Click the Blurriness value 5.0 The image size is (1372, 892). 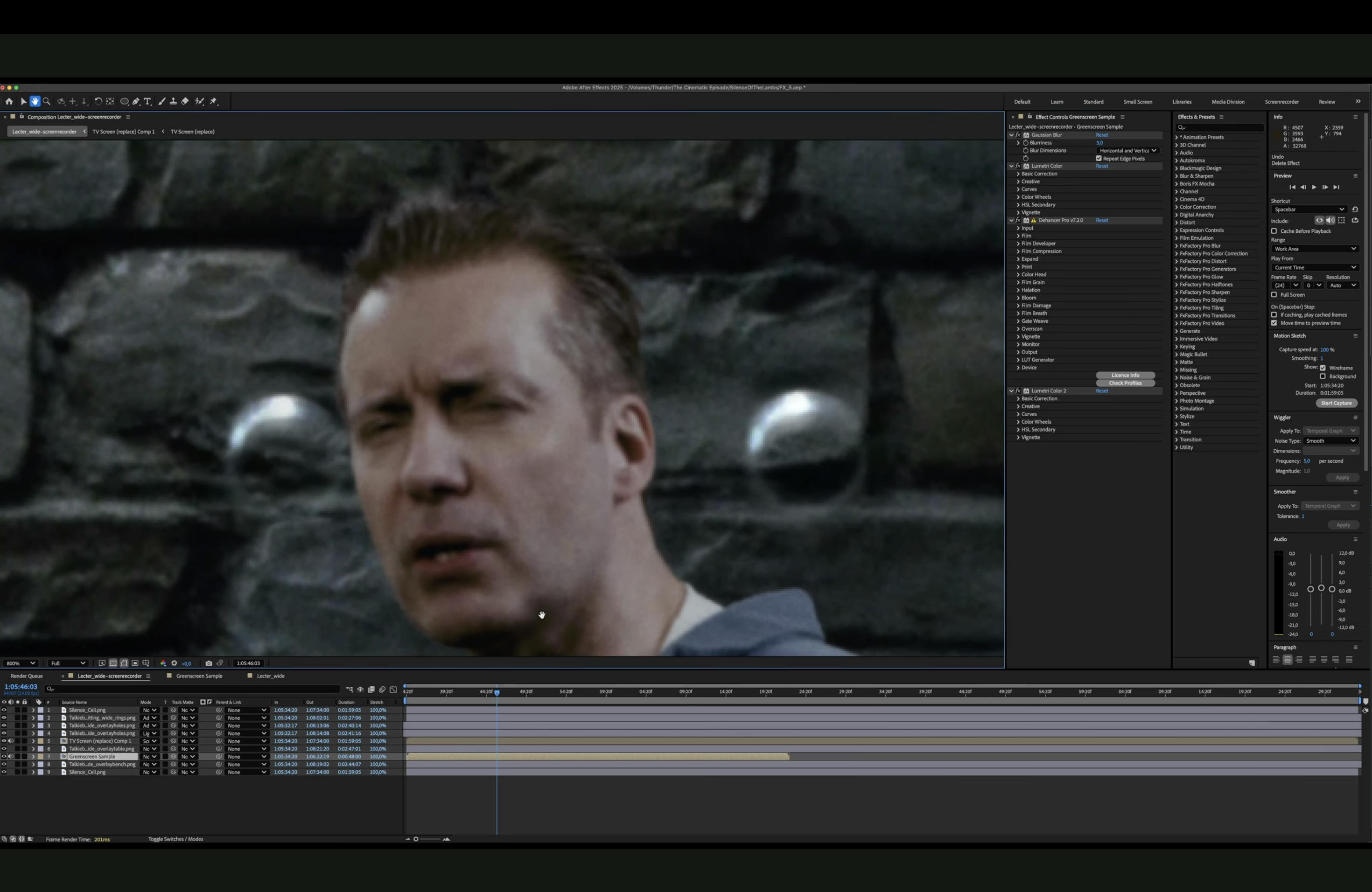click(1099, 143)
